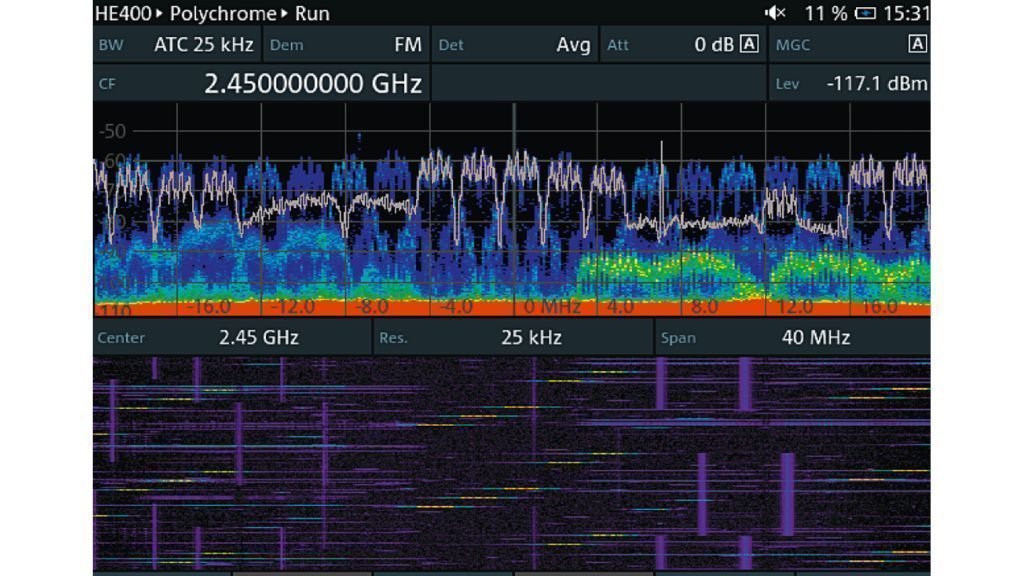Click the 15:31 clock display
The width and height of the screenshot is (1024, 576).
(x=907, y=13)
